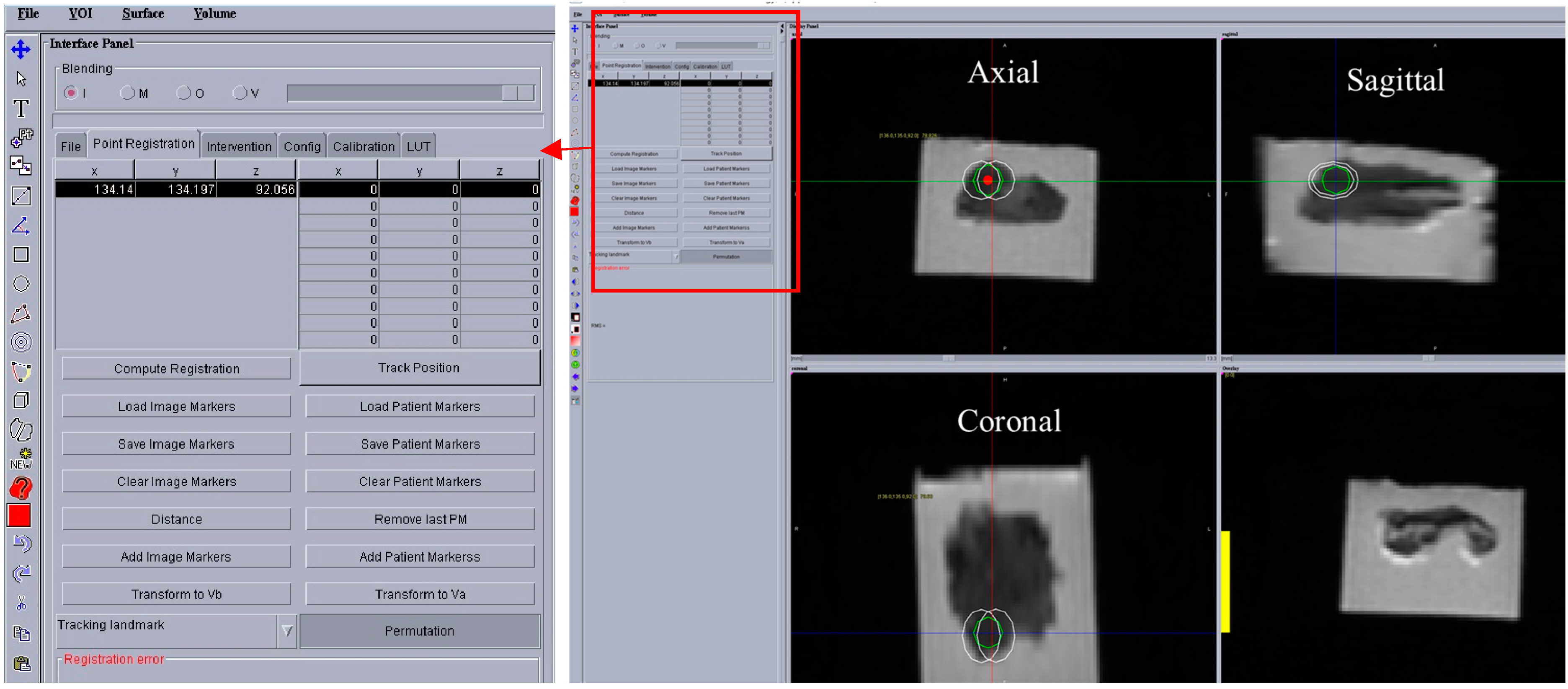The height and width of the screenshot is (689, 1568).
Task: Pick the Text annotation tool
Action: tap(21, 109)
